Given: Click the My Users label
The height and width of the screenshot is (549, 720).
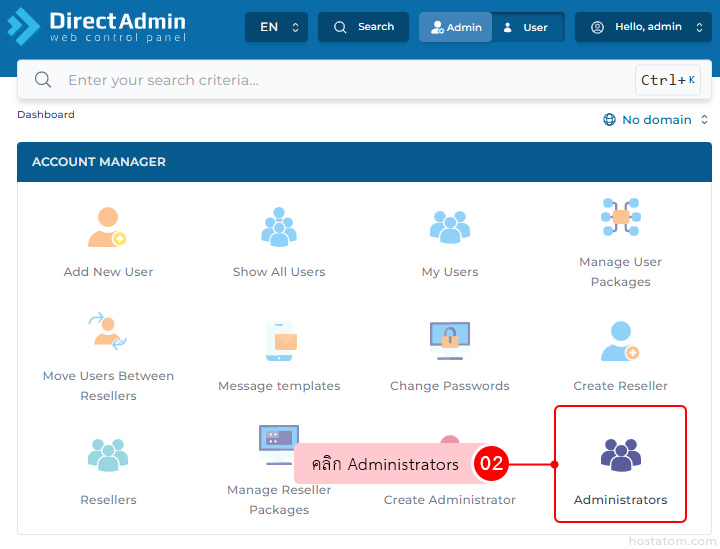Looking at the screenshot, I should [x=450, y=272].
